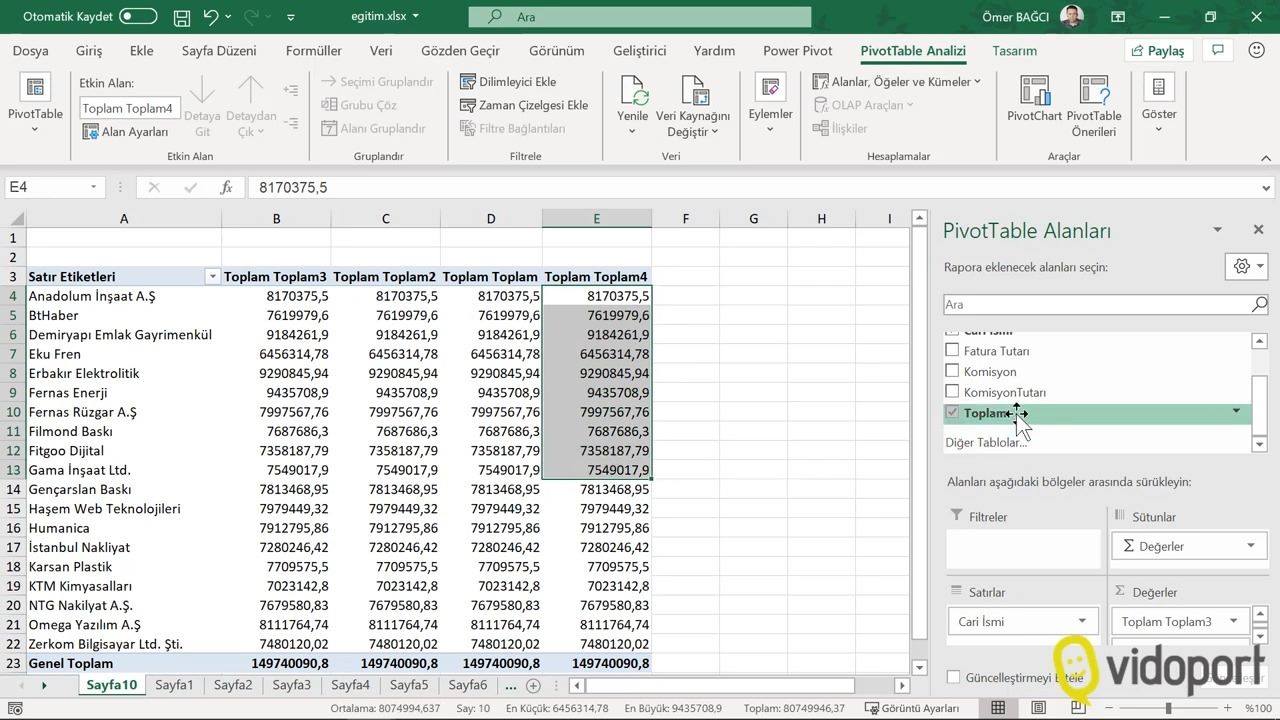Open the Sayfa3 worksheet tab
Image resolution: width=1280 pixels, height=720 pixels.
[292, 685]
